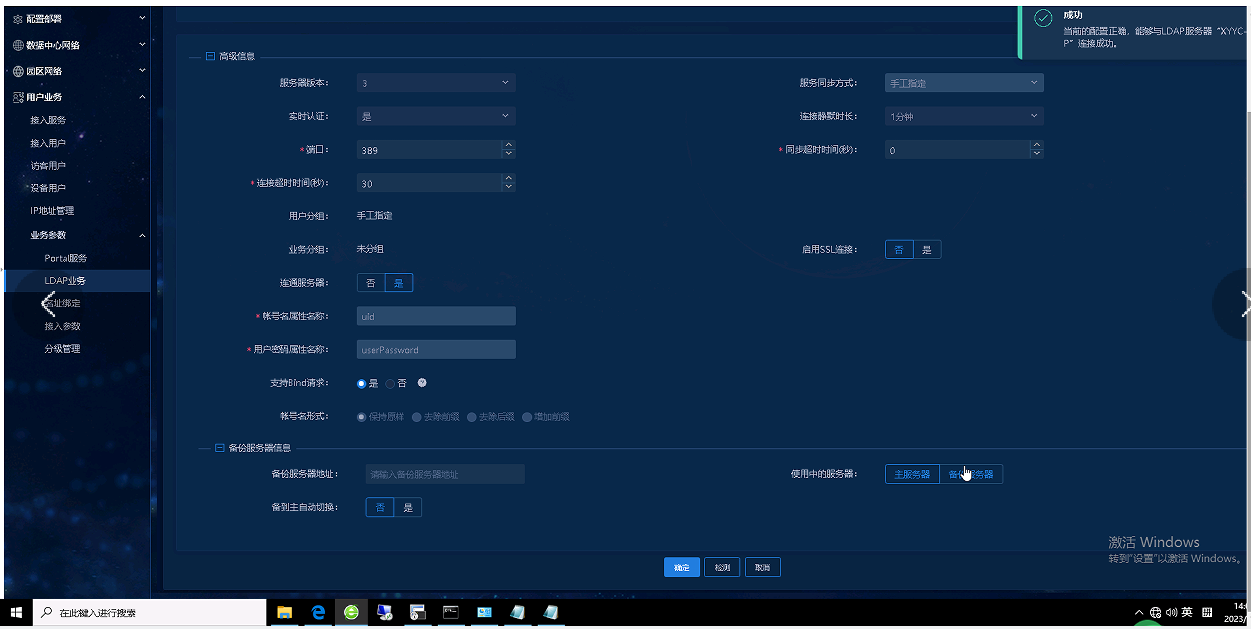This screenshot has width=1251, height=629.
Task: Collapse the 业务参数 submenu chevron
Action: pyautogui.click(x=142, y=235)
